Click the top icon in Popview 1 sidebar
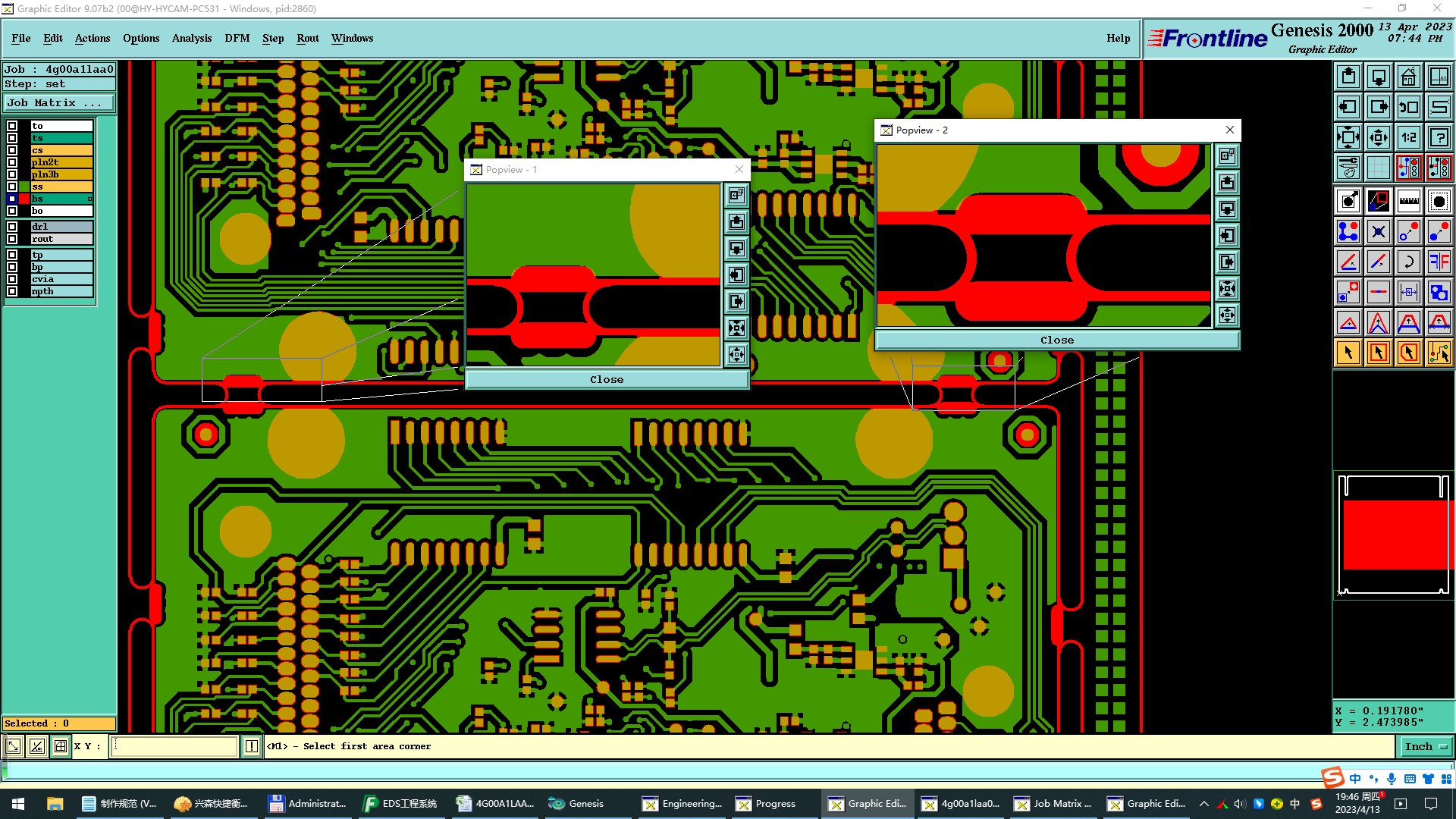The width and height of the screenshot is (1456, 819). click(736, 195)
